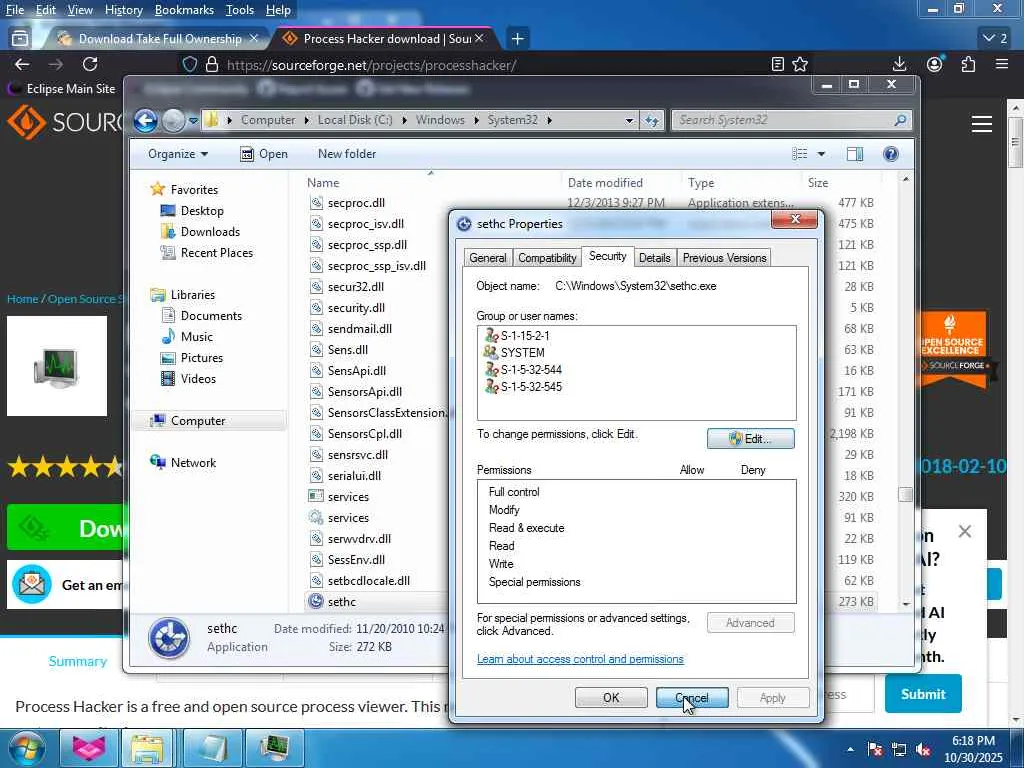
Task: Show hidden tray icons
Action: click(850, 749)
